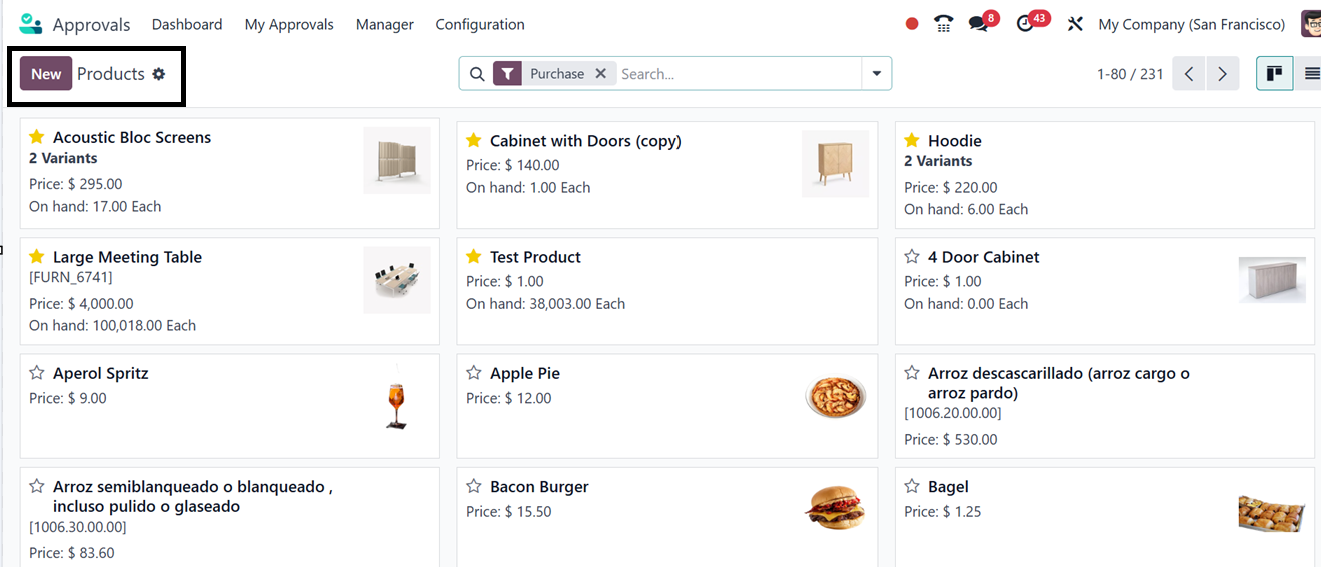The width and height of the screenshot is (1321, 567).
Task: Go to next page of products
Action: [x=1223, y=73]
